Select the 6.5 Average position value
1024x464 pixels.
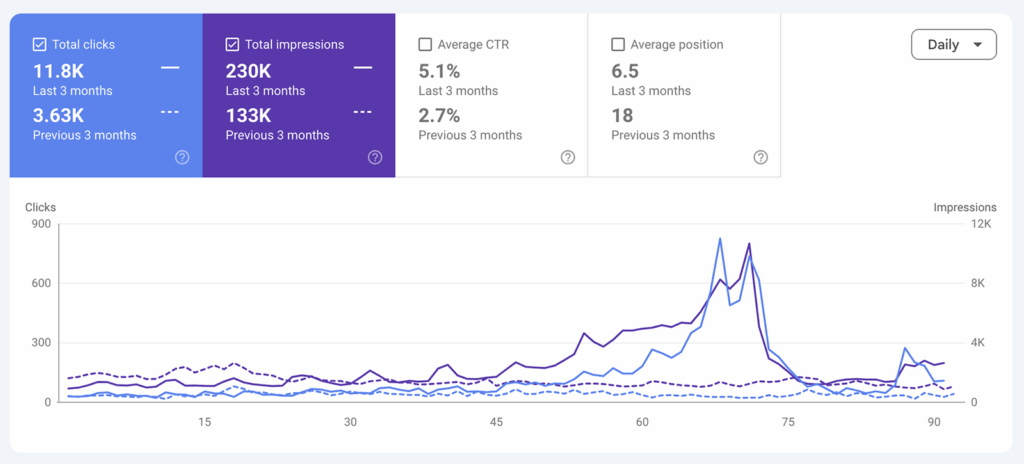pos(625,71)
